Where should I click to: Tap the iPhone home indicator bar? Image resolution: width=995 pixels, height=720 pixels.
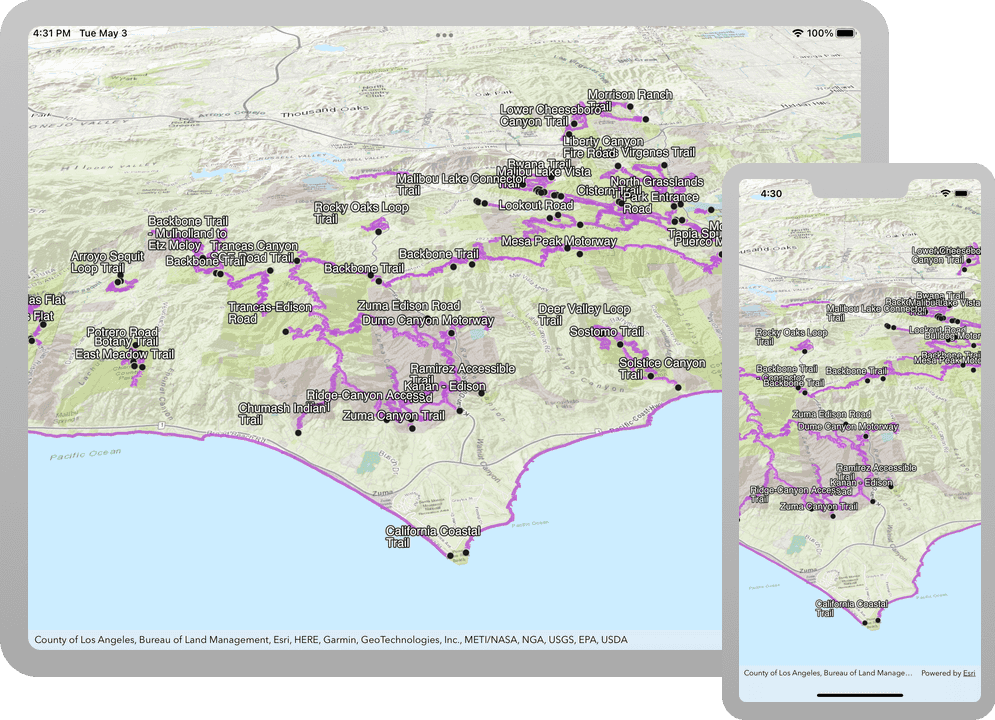(x=860, y=695)
